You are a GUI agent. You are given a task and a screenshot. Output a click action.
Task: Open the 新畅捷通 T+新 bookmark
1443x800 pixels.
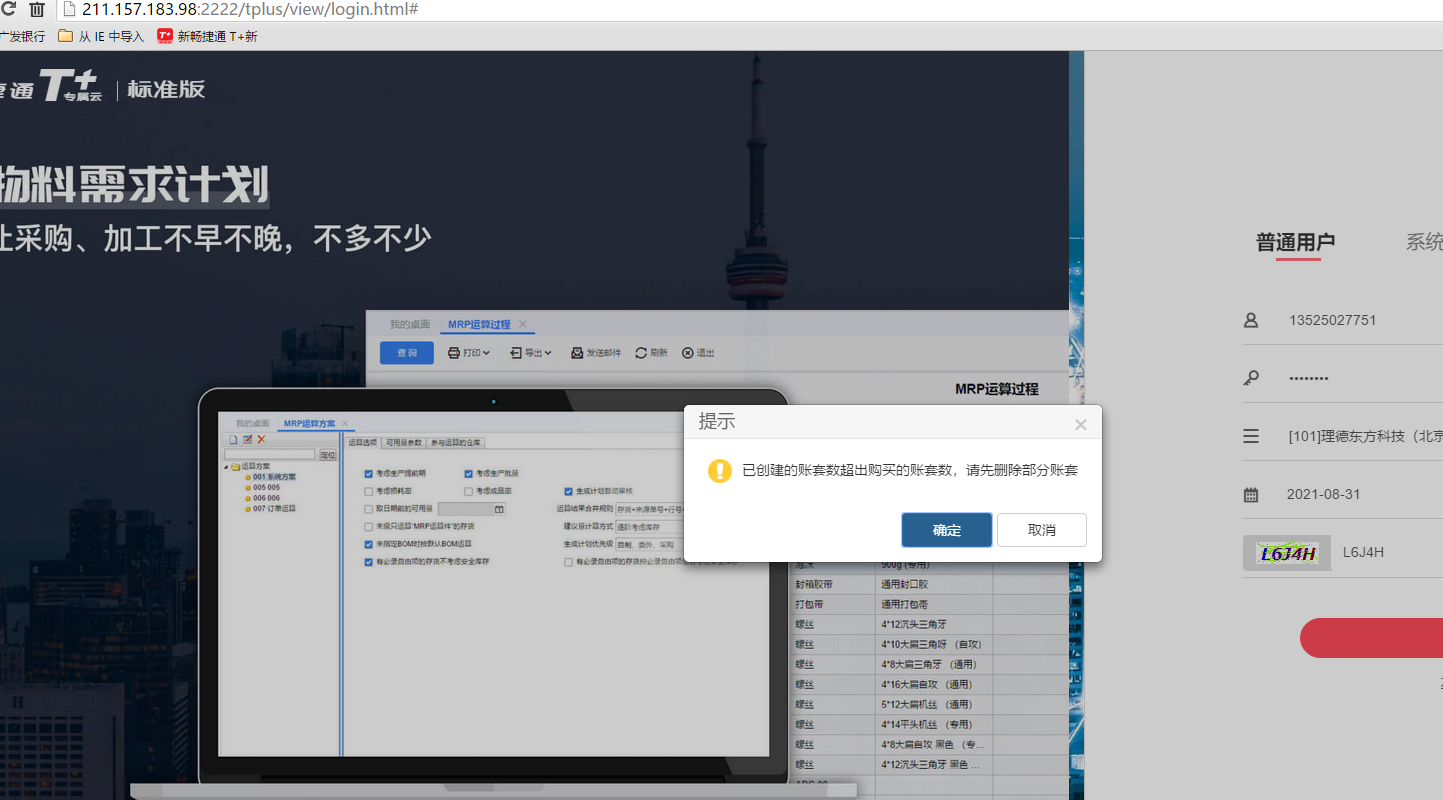tap(207, 36)
